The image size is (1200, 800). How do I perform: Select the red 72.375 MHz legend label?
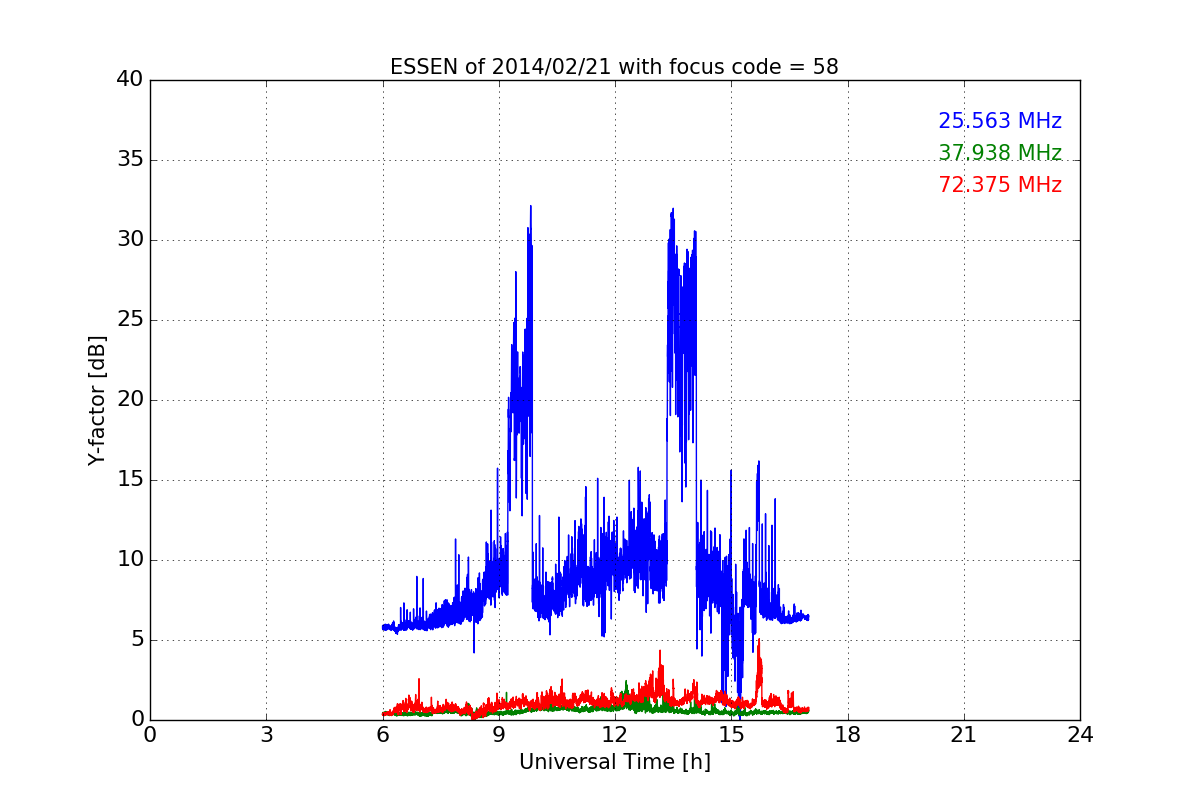1000,185
